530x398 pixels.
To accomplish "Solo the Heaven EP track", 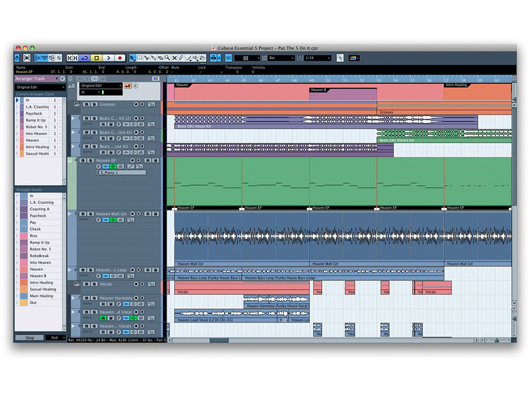I will 90,161.
